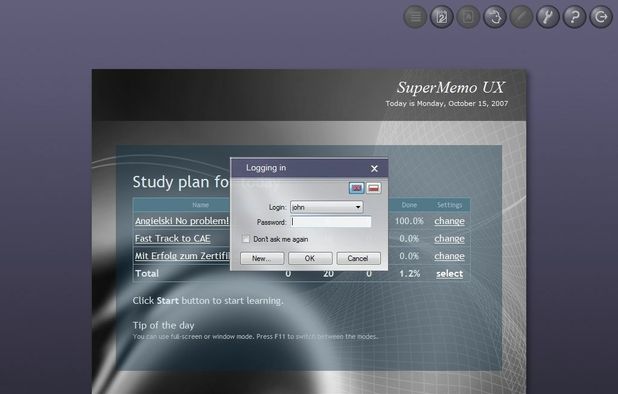Click the New... button
This screenshot has width=618, height=394.
[x=262, y=258]
